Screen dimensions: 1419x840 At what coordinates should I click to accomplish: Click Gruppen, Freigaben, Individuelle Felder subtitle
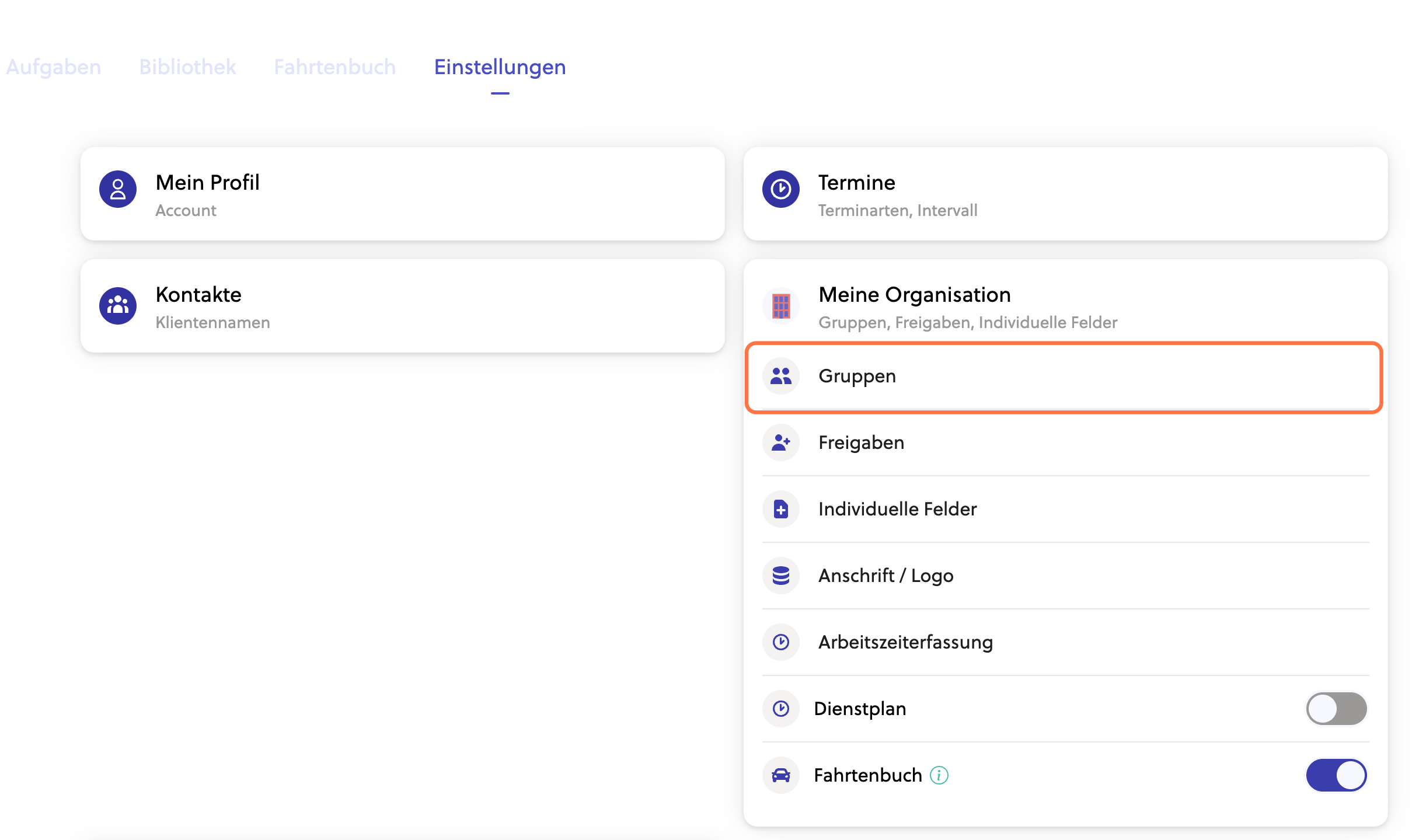968,322
